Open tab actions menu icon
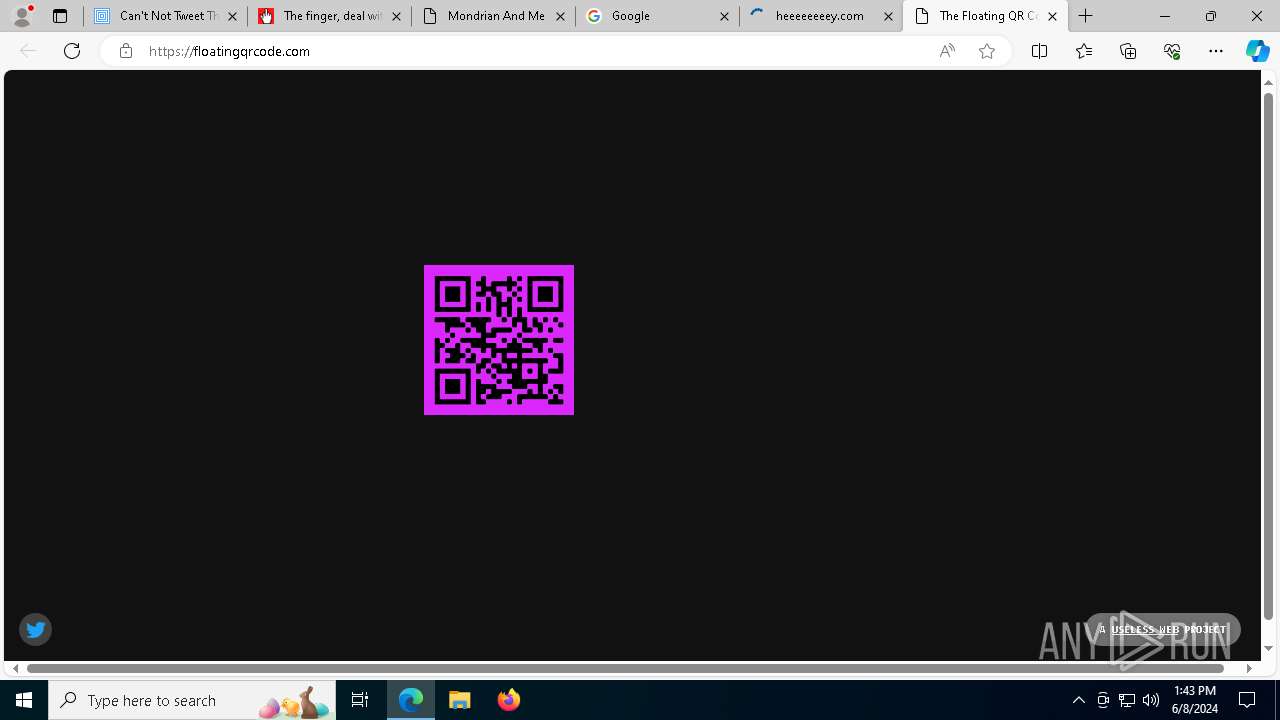 tap(59, 16)
